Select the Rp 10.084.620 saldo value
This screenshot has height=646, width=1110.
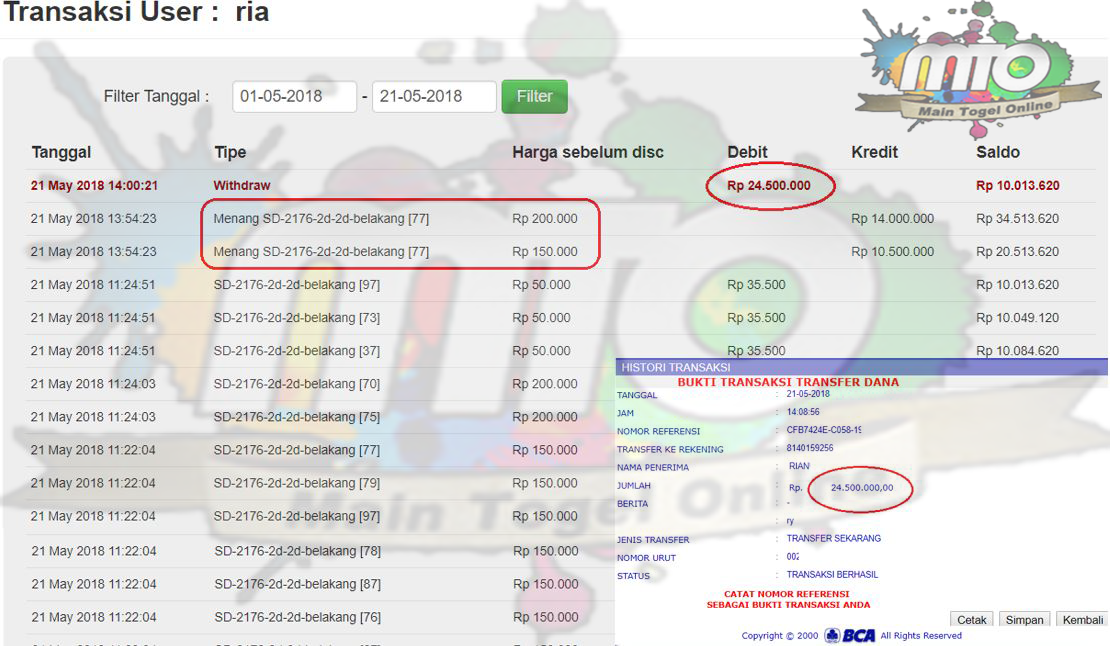pyautogui.click(x=1017, y=351)
